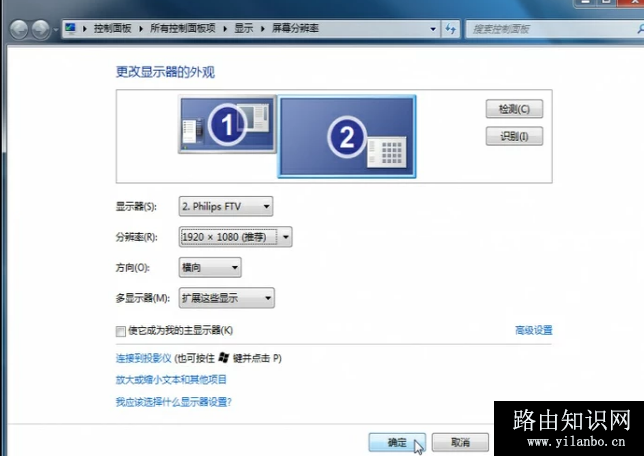Focus the 搜索控制面板 search box
Image resolution: width=644 pixels, height=456 pixels.
point(554,29)
